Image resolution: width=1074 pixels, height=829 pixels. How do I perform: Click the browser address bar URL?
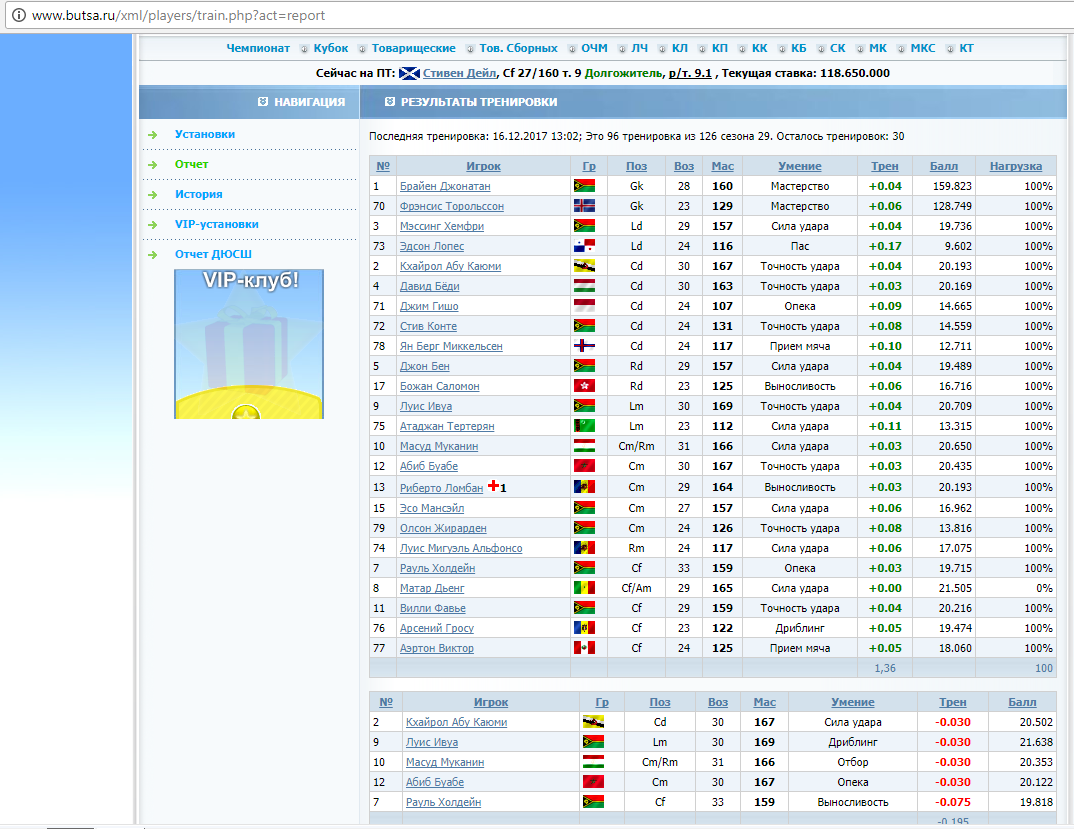coord(178,15)
